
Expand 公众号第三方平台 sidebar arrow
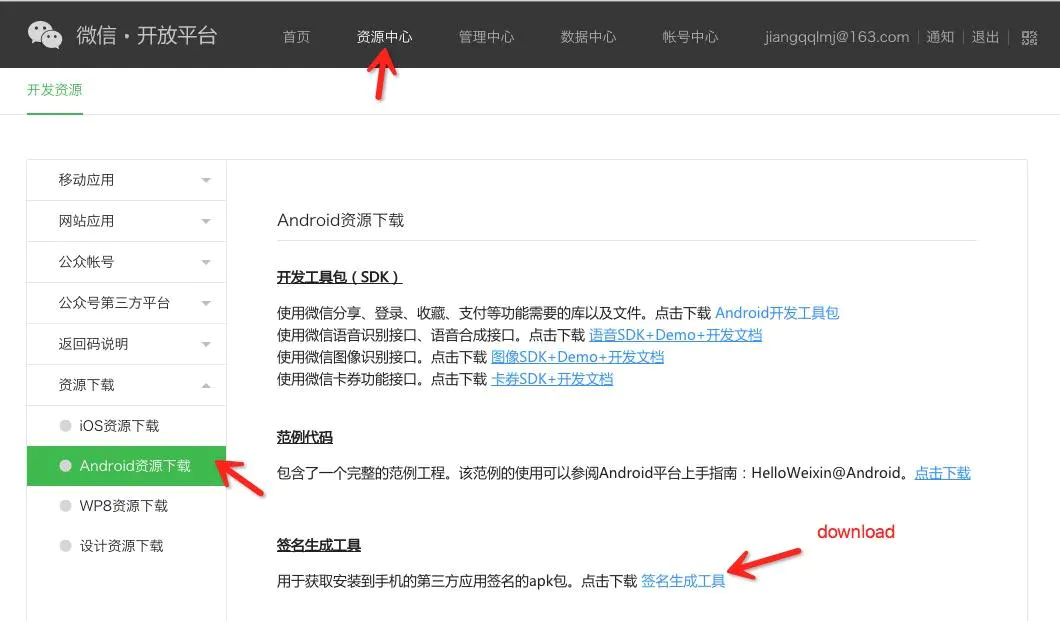pyautogui.click(x=206, y=303)
